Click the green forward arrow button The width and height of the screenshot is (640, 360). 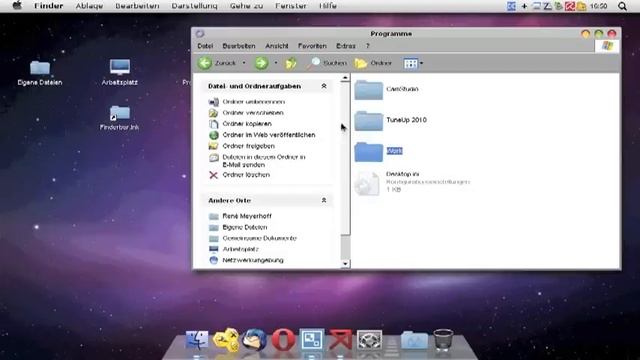(261, 63)
